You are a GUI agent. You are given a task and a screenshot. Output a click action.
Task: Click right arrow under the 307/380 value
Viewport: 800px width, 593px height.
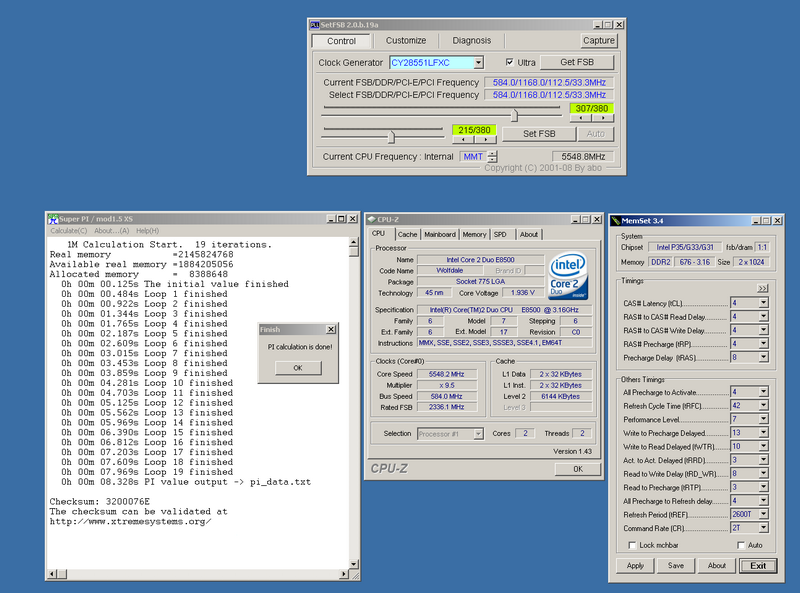coord(603,118)
